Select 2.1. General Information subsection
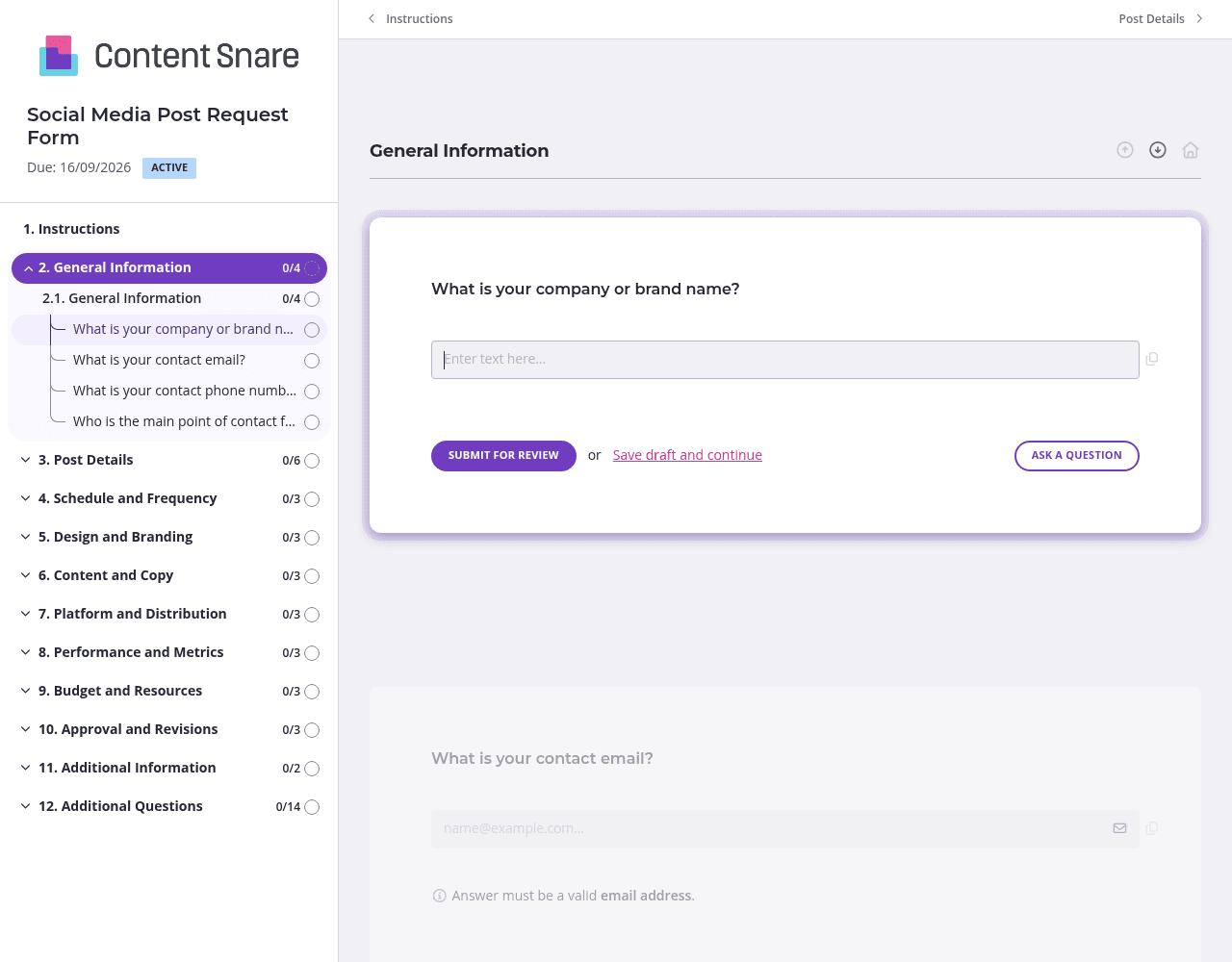The height and width of the screenshot is (962, 1232). point(121,298)
